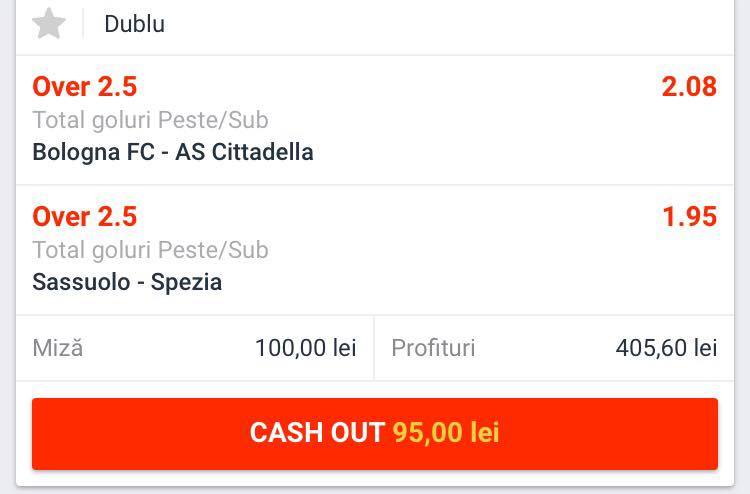The width and height of the screenshot is (750, 494).
Task: Click Total goluri Peste/Sub above Sassuolo match
Action: (150, 250)
